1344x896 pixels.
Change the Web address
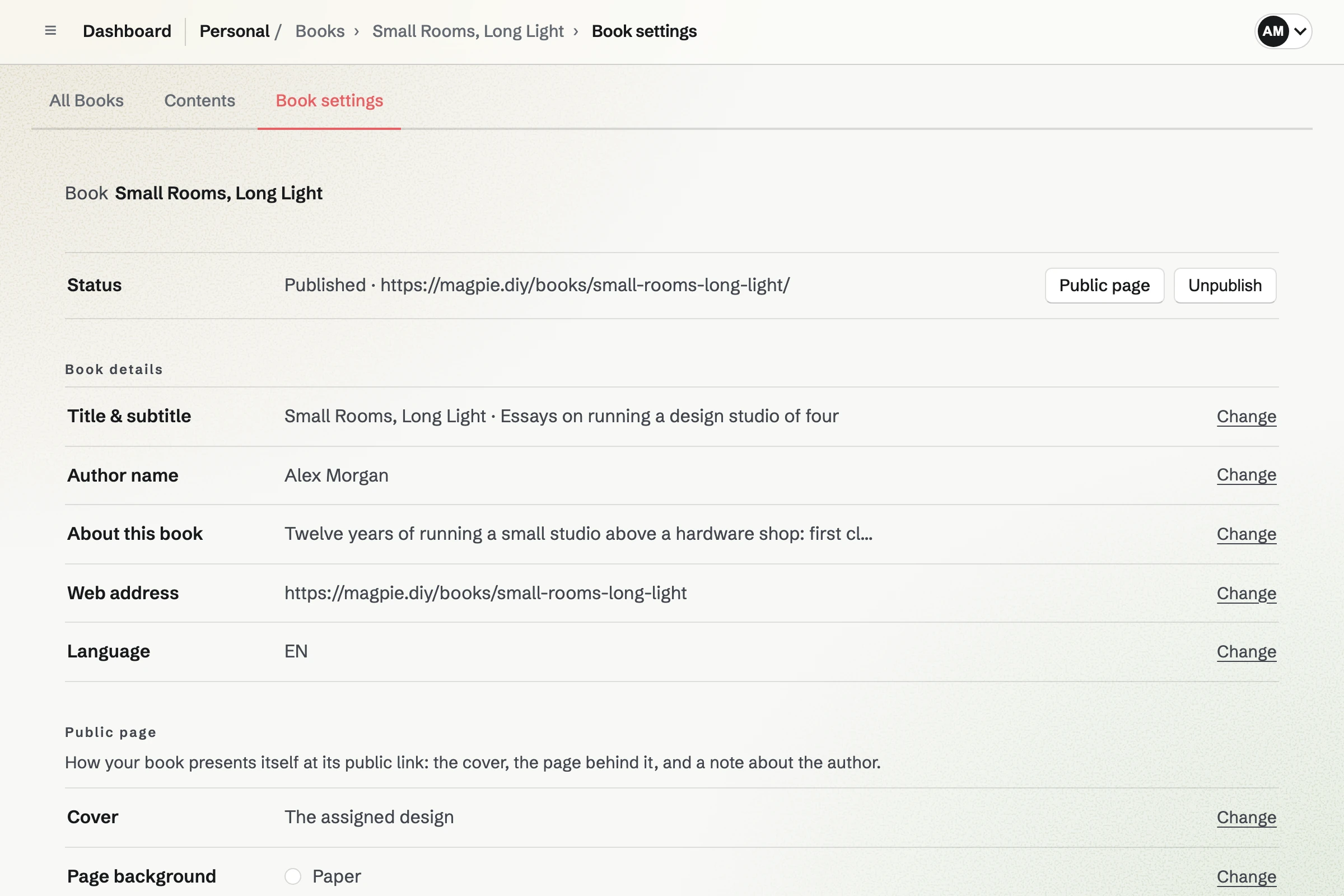tap(1247, 594)
